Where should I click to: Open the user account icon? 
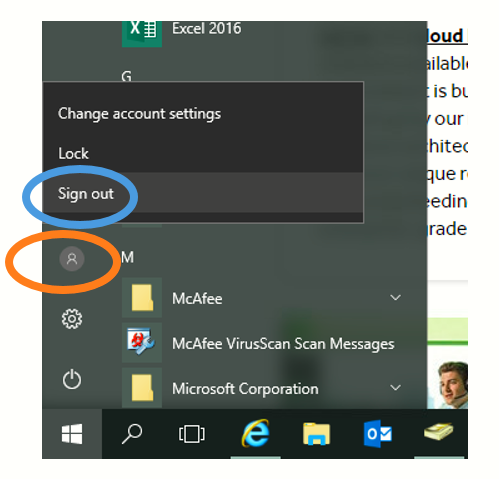(x=72, y=259)
